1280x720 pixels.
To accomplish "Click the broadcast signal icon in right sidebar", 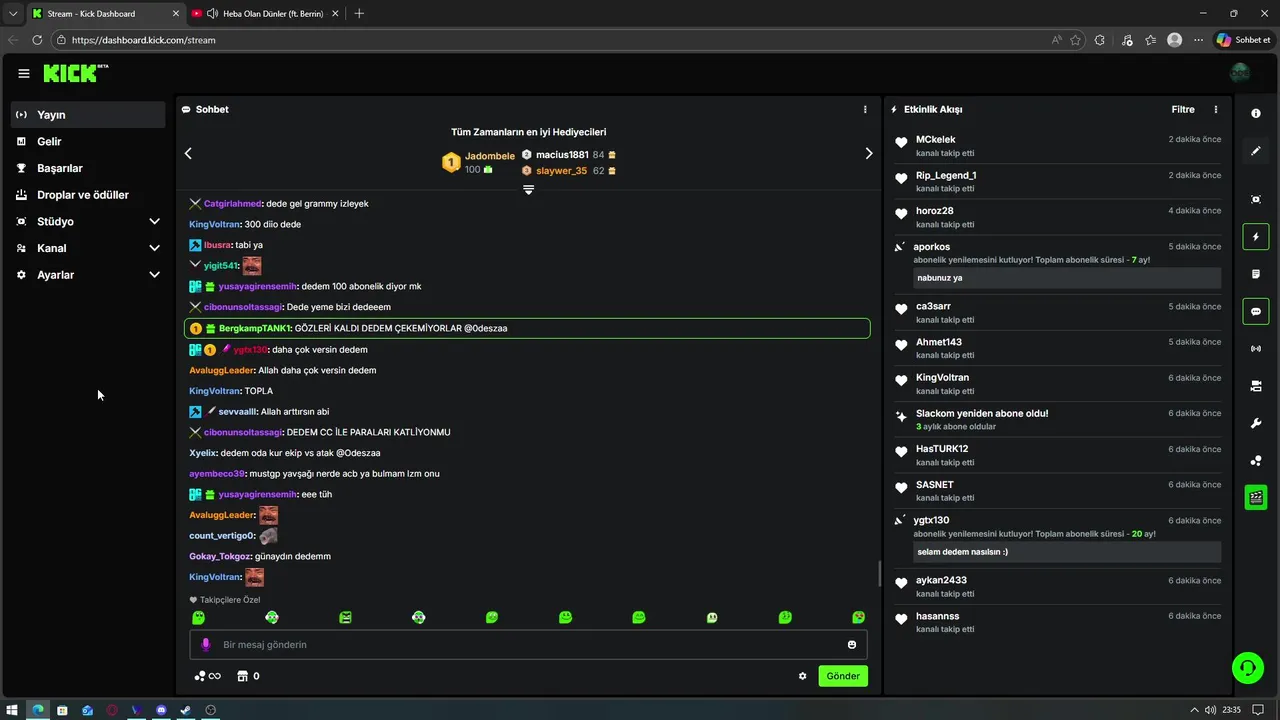I will click(1256, 349).
